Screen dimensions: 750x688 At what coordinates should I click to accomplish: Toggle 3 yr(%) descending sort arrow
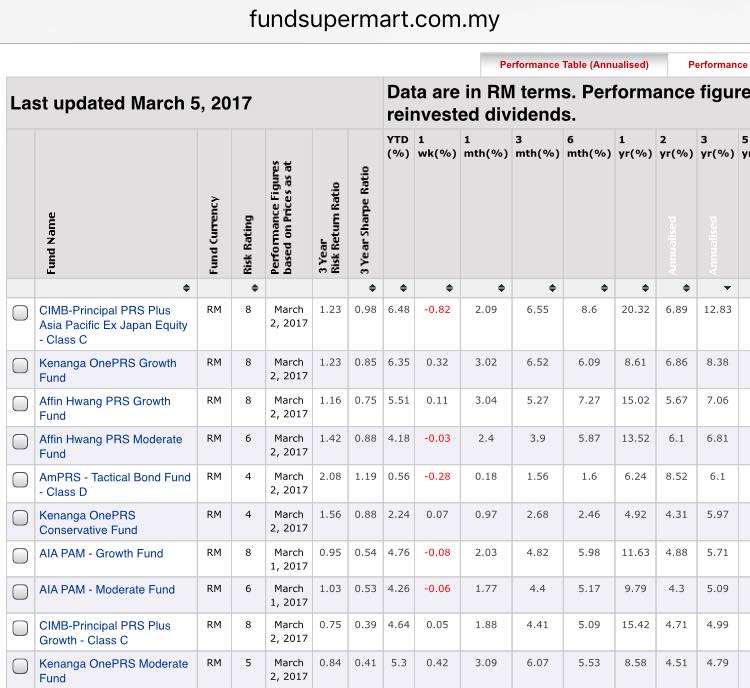point(728,288)
